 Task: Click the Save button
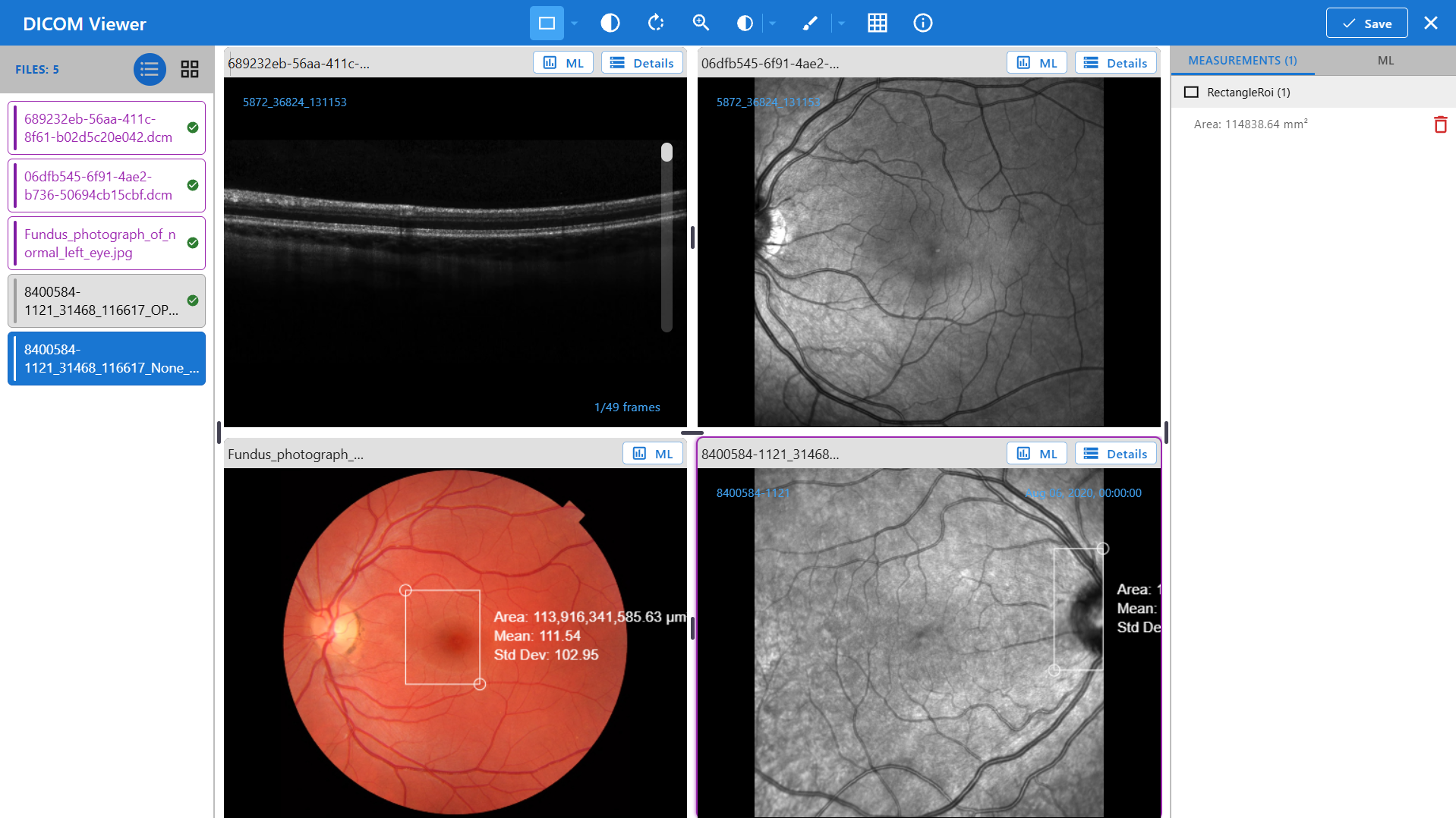pos(1367,24)
